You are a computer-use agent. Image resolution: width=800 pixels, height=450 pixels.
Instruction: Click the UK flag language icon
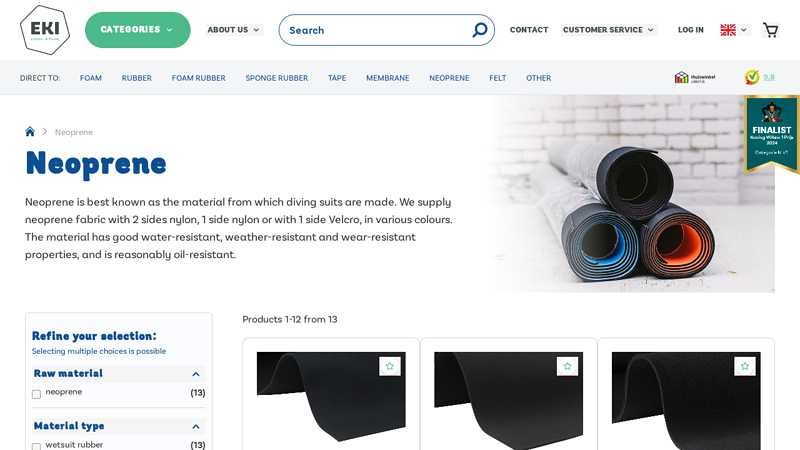click(728, 30)
